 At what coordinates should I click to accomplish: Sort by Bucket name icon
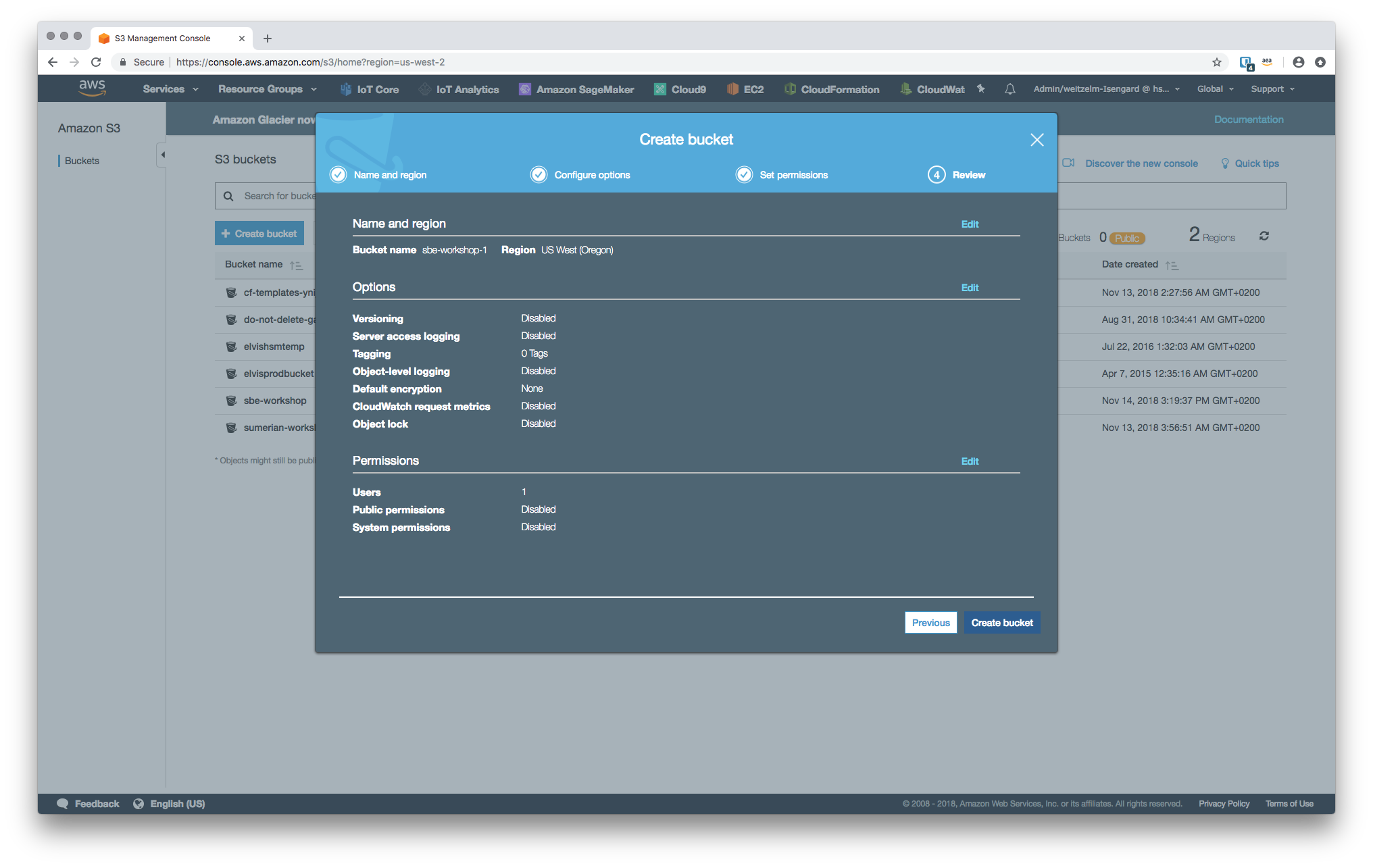tap(297, 265)
